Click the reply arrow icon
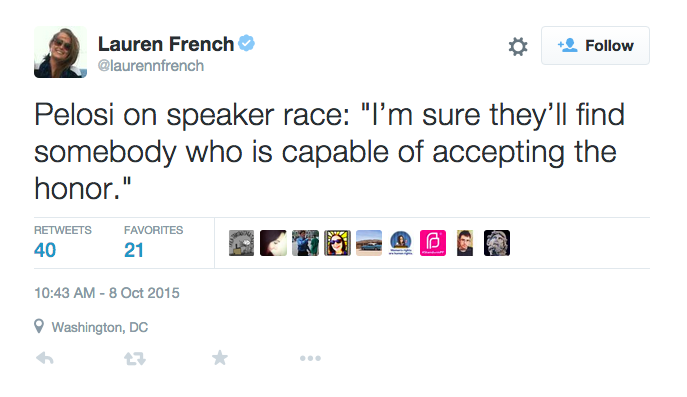Screen dimensions: 687x397 click(x=45, y=358)
